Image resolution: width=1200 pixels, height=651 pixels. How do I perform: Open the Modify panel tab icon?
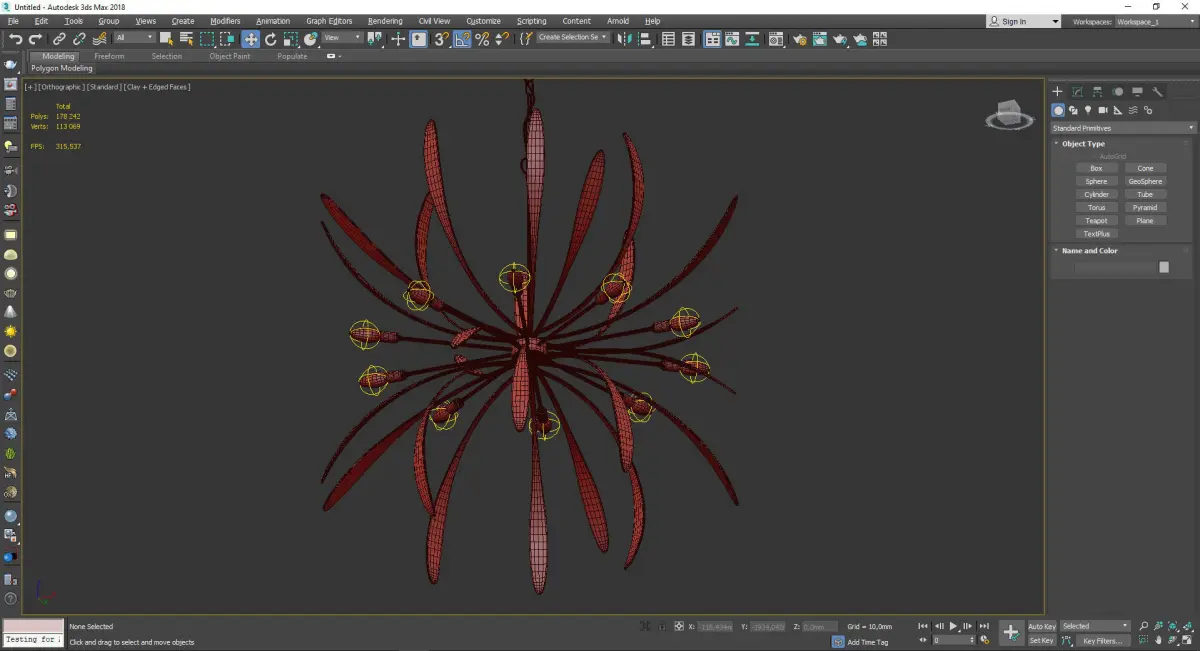coord(1077,91)
